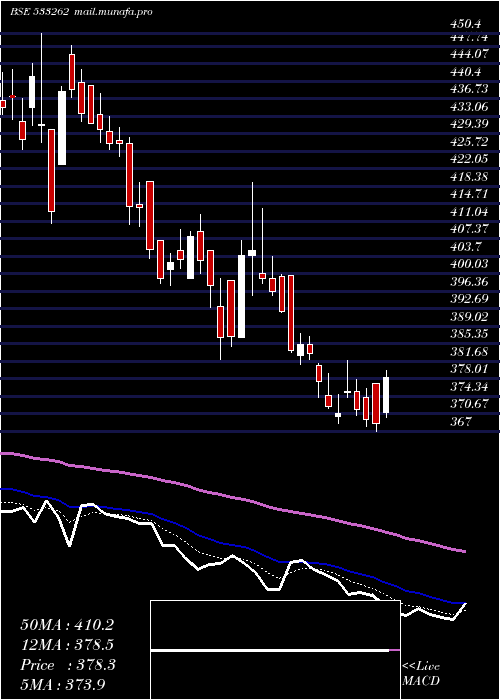Click the MACD white signal line in box
Image resolution: width=500 pixels, height=700 pixels.
tap(270, 650)
